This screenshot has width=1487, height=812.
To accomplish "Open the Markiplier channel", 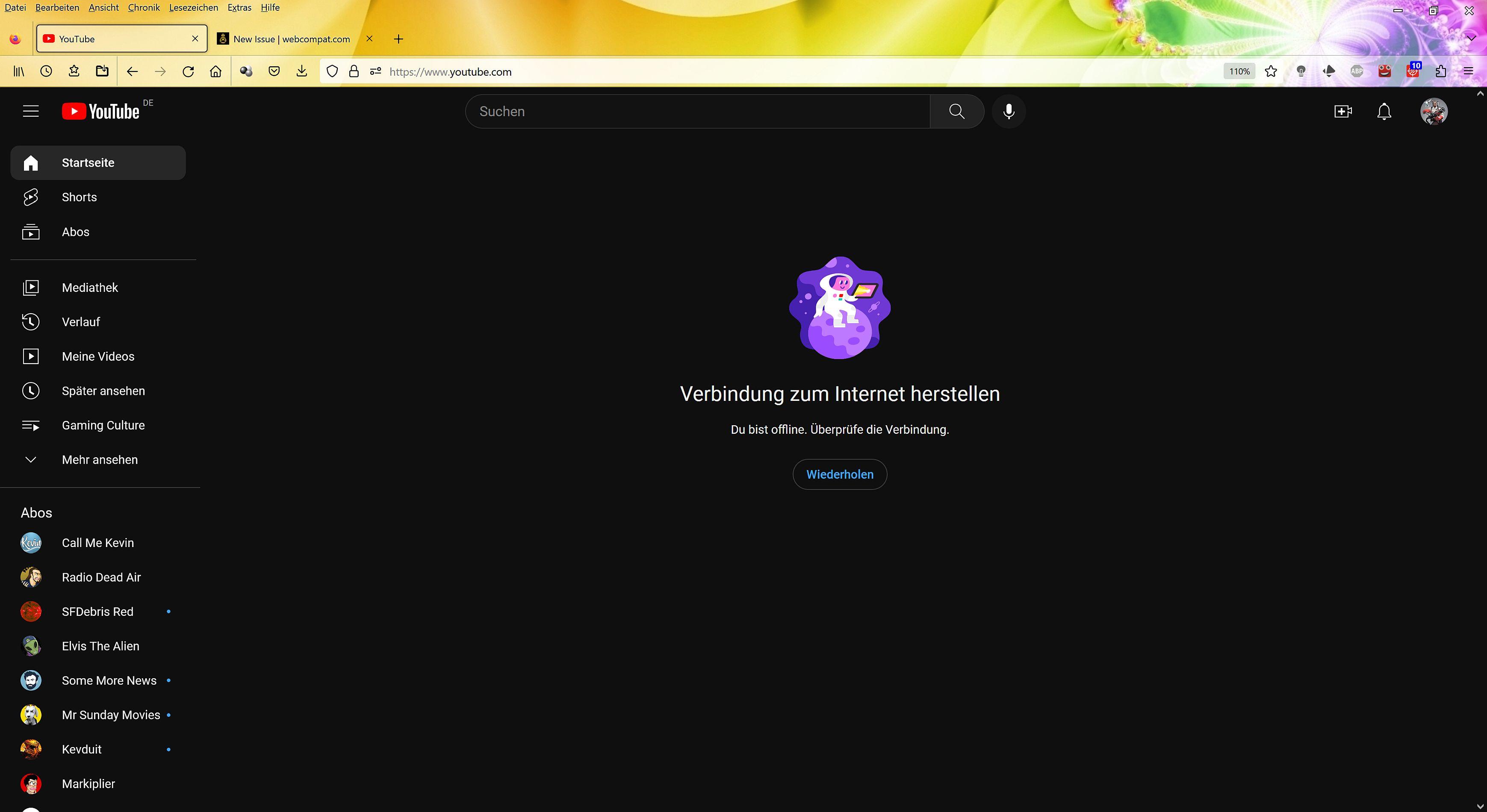I will (x=88, y=784).
